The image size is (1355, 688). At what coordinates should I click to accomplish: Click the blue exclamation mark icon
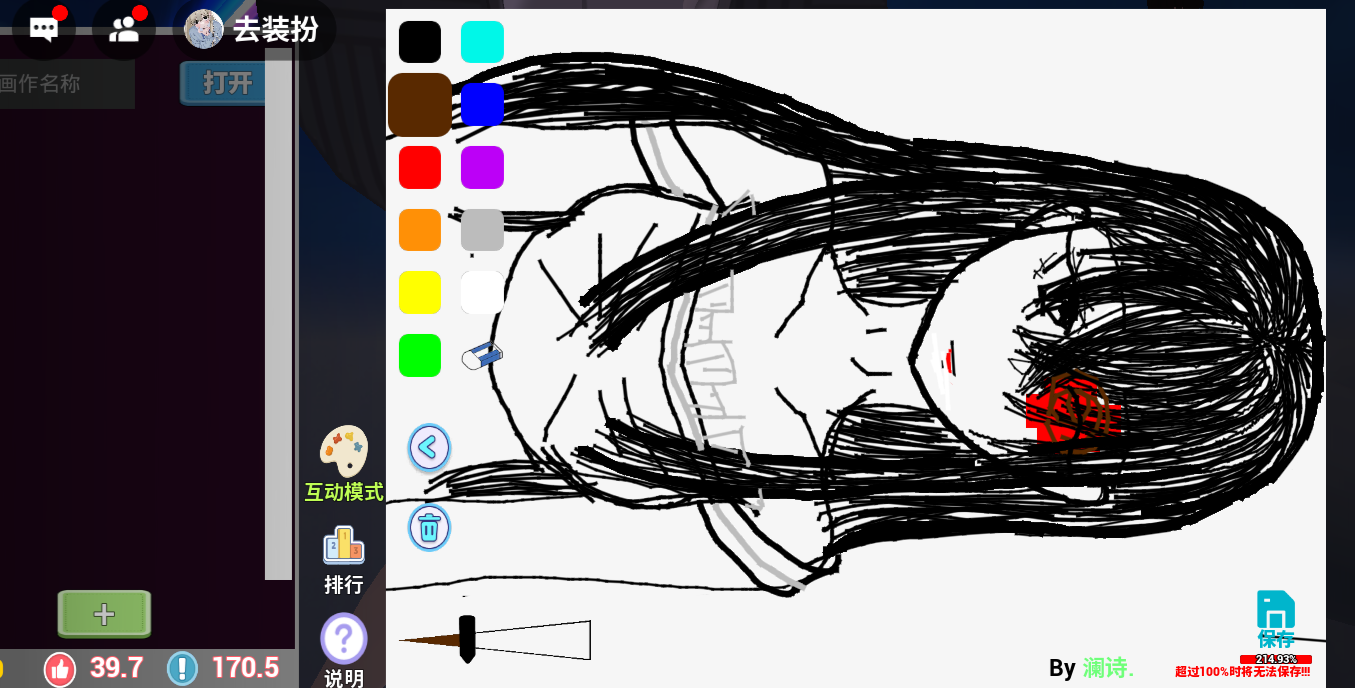point(182,668)
